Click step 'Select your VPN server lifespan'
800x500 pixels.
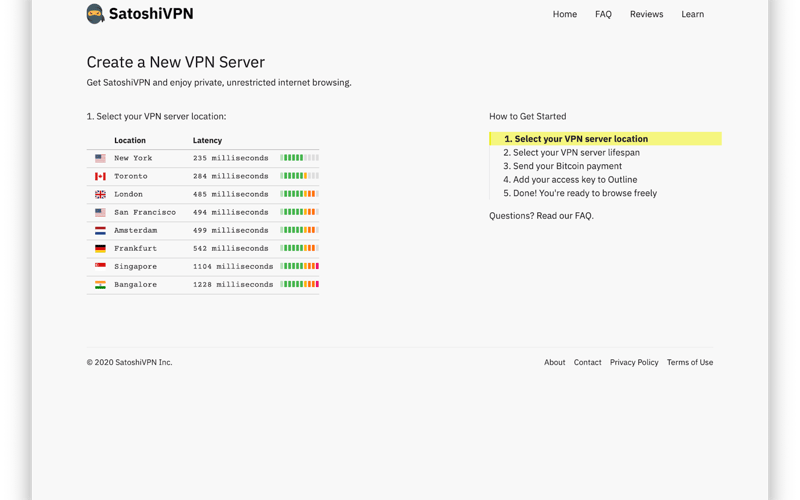tap(571, 153)
